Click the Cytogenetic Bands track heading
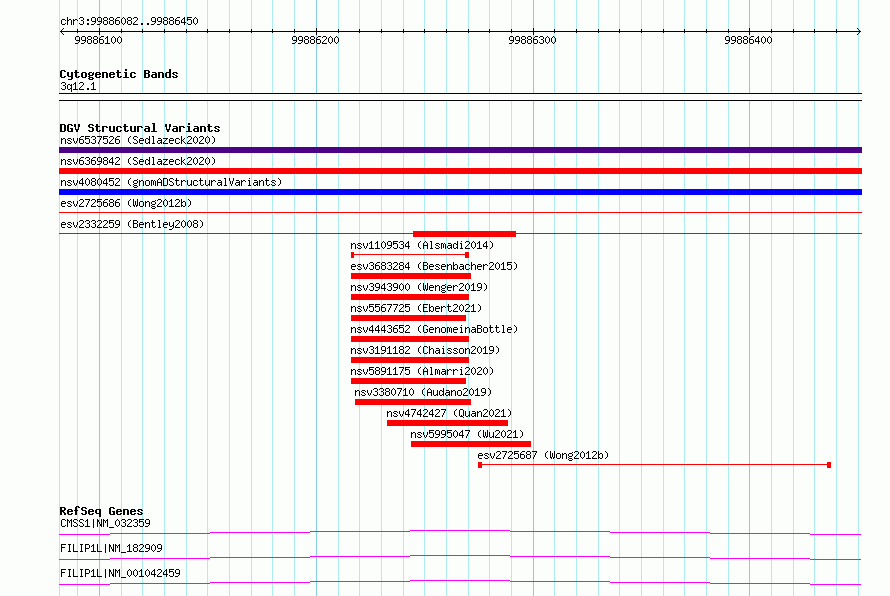The image size is (890, 596). (119, 74)
